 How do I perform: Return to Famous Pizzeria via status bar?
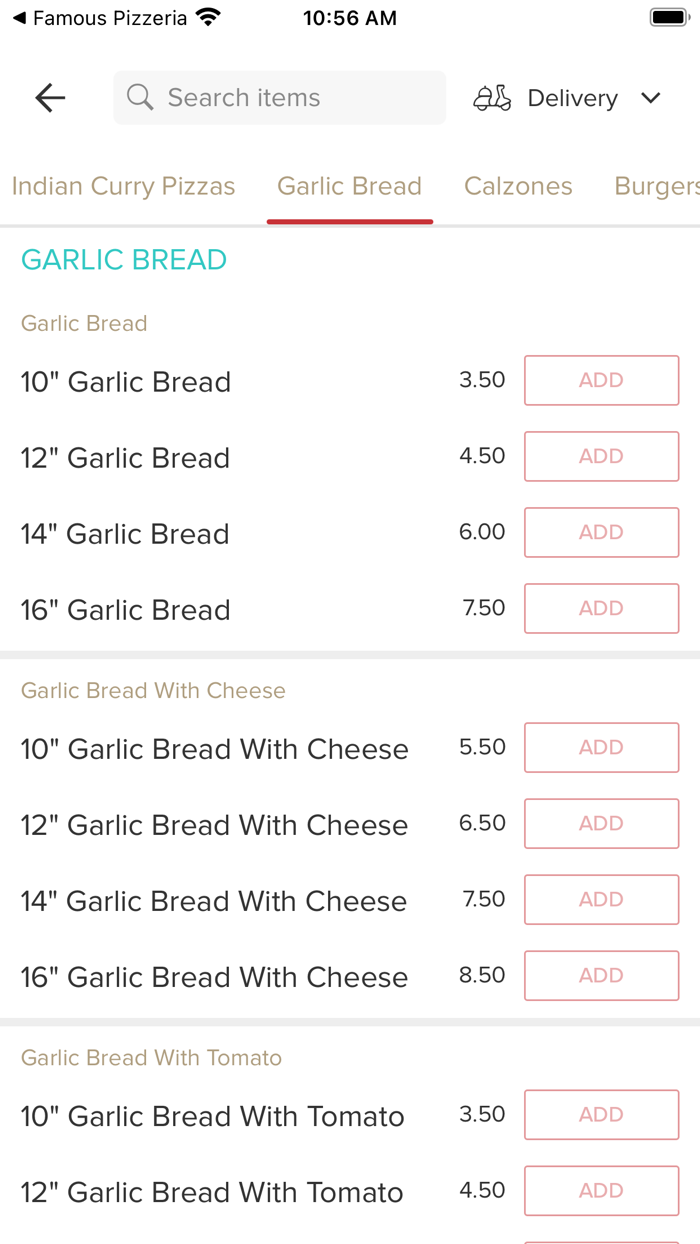click(x=100, y=18)
